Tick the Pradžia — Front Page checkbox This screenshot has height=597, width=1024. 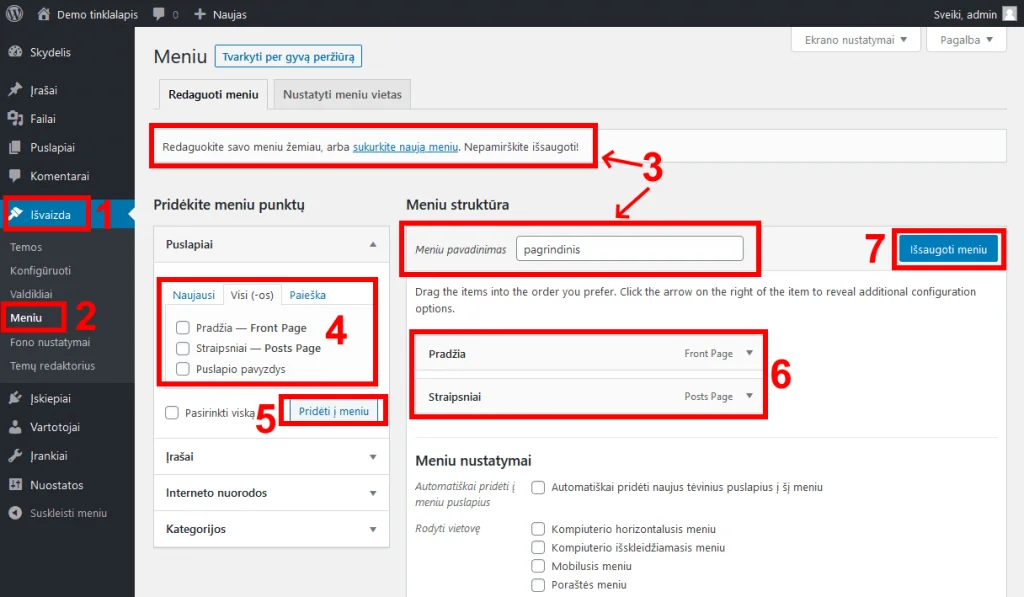(x=183, y=328)
